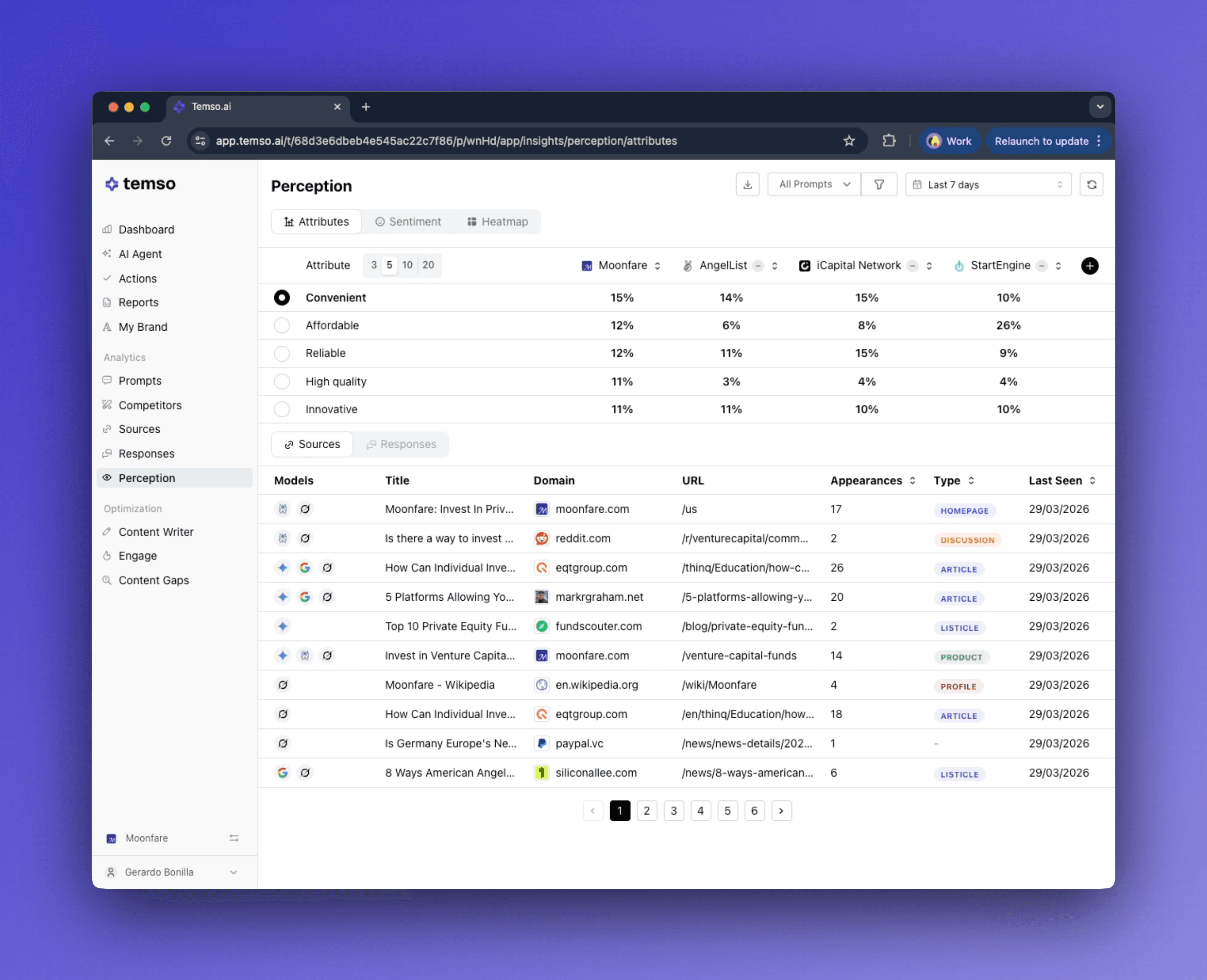Click black plus add competitor icon
Viewport: 1207px width, 980px height.
(x=1089, y=265)
